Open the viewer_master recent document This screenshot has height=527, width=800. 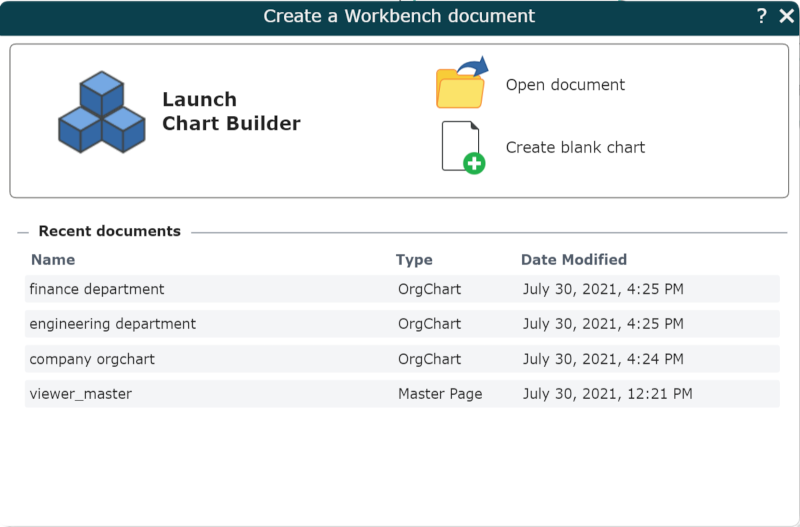click(81, 394)
